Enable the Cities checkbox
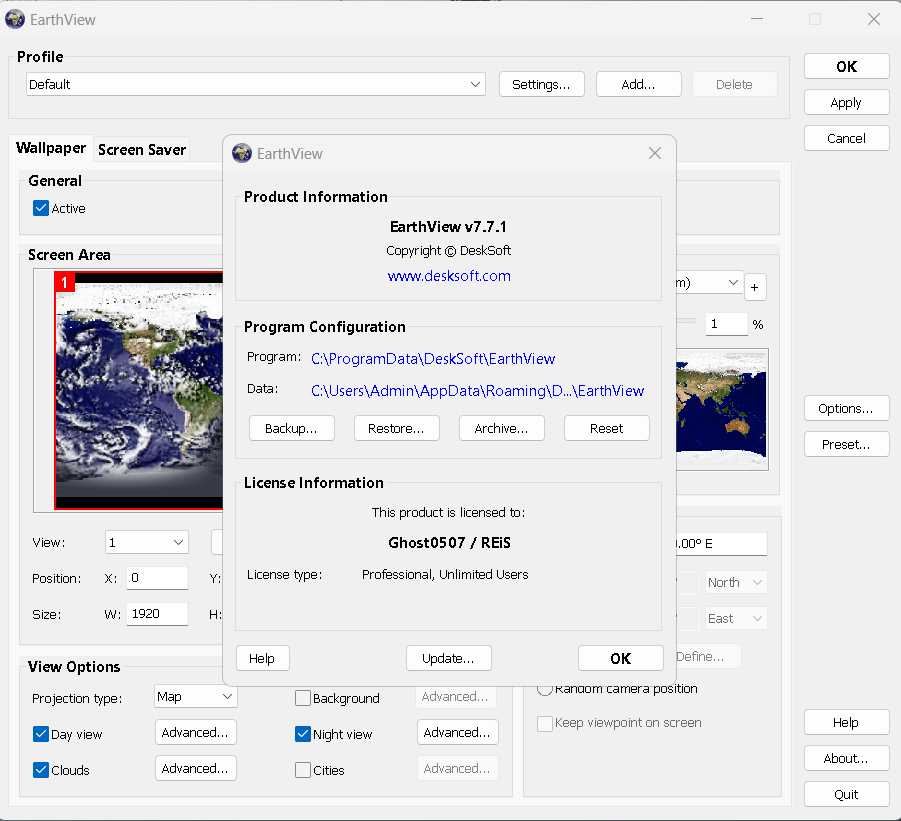Viewport: 901px width, 821px height. (x=303, y=770)
